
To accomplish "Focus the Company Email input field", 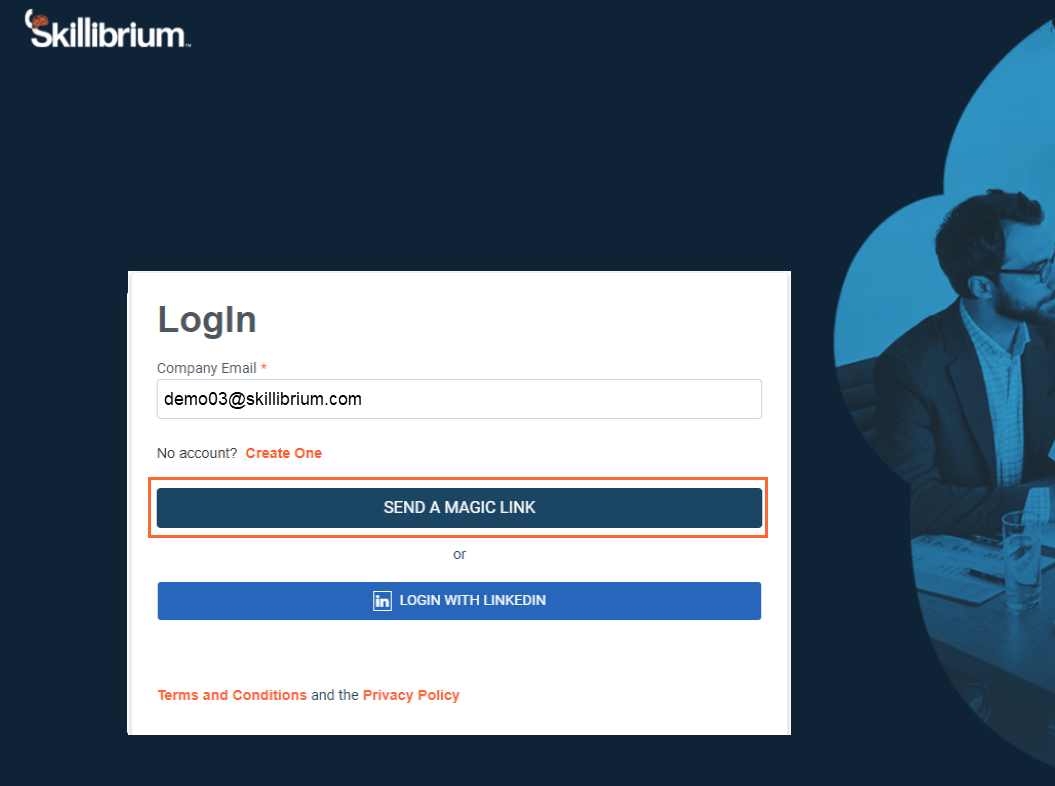I will tap(459, 399).
